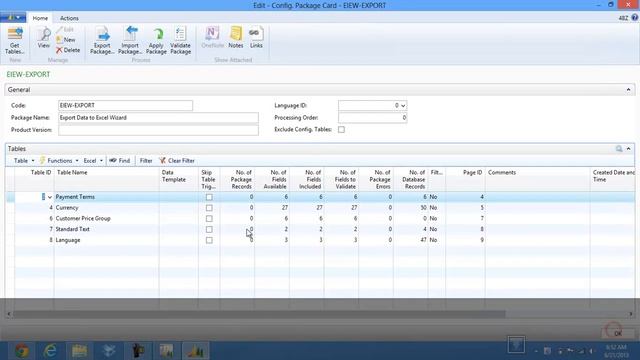Image resolution: width=640 pixels, height=360 pixels.
Task: Click the OneNote ribbon icon
Action: 213,38
